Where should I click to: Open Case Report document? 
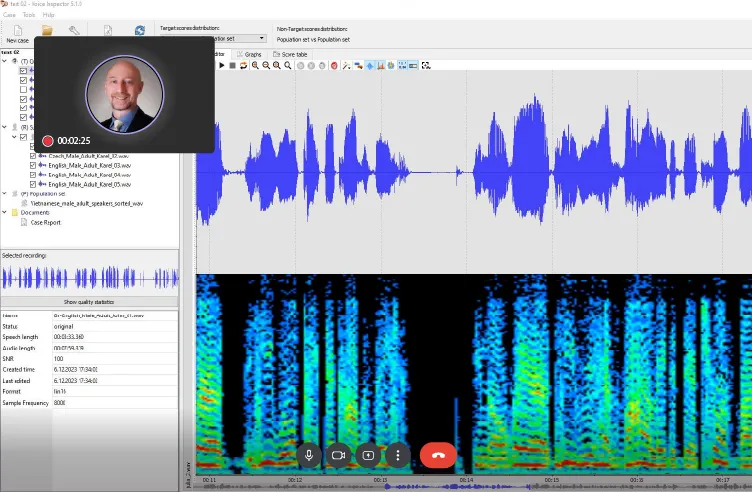pyautogui.click(x=46, y=222)
